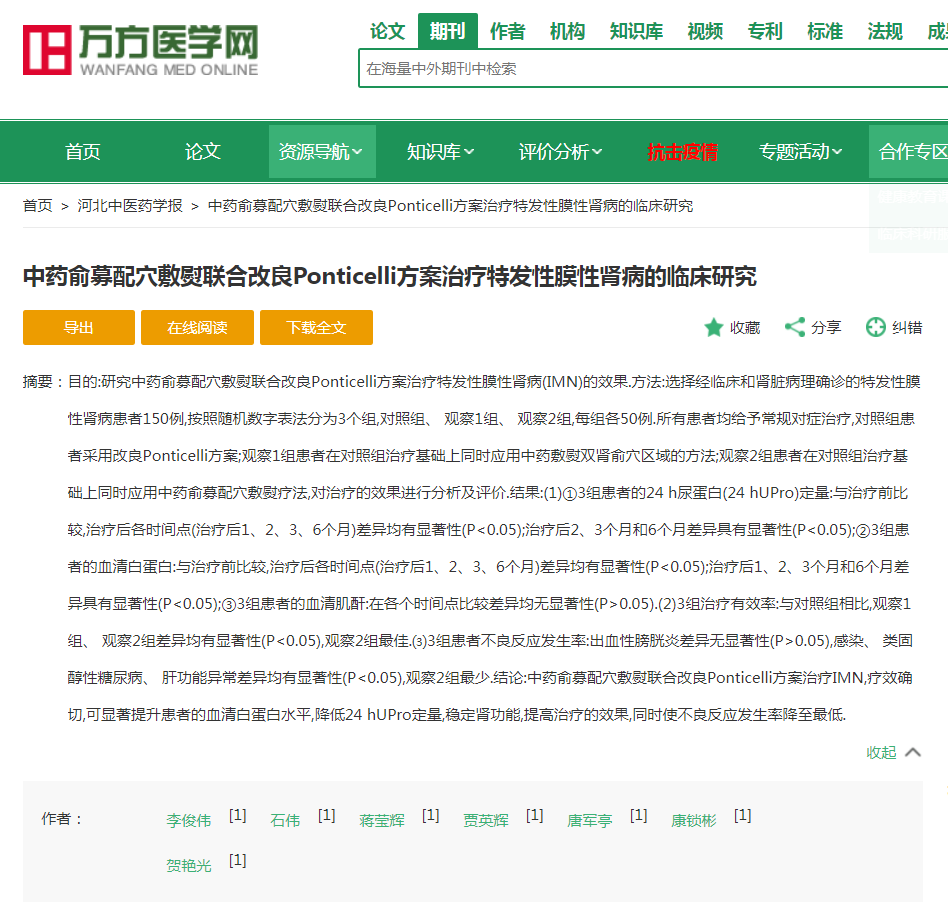Click the 作者： label text
Screen dimensions: 948x902
(62, 819)
